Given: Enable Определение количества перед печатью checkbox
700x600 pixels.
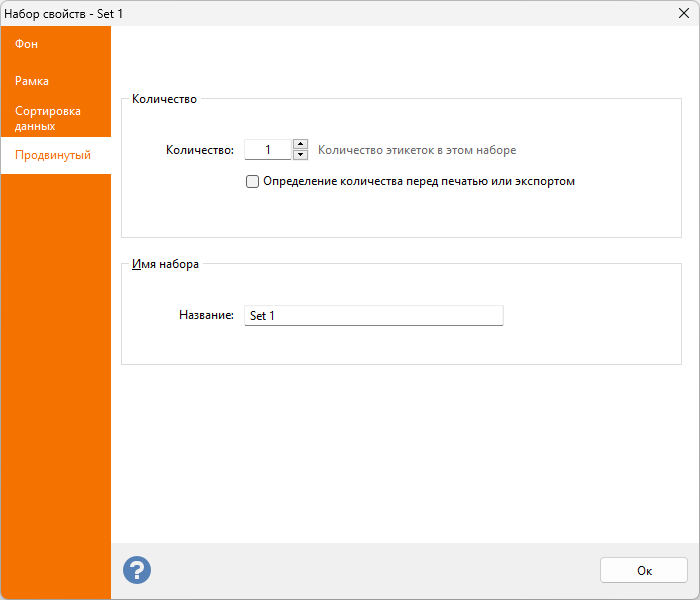Looking at the screenshot, I should click(252, 181).
